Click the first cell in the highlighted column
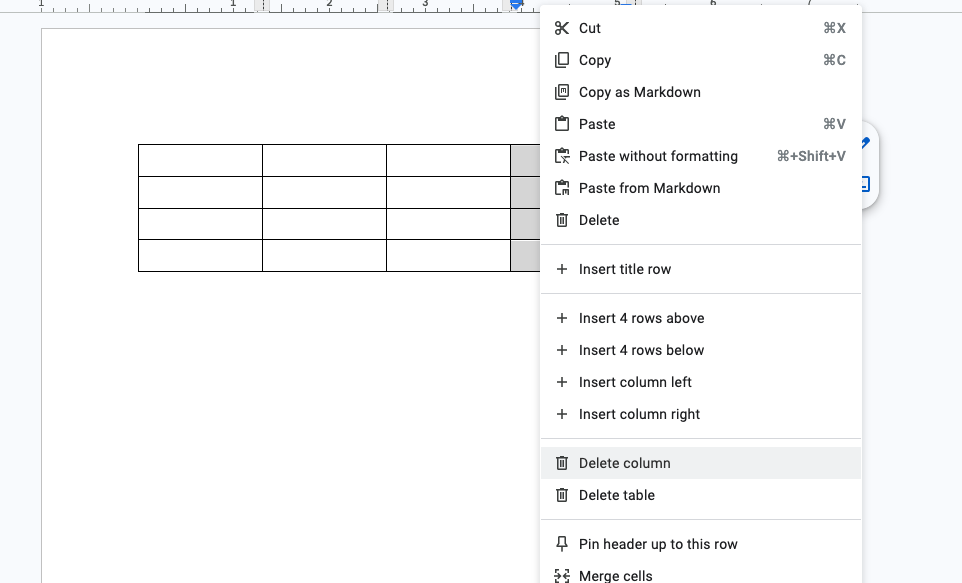Image resolution: width=962 pixels, height=583 pixels. [x=525, y=160]
